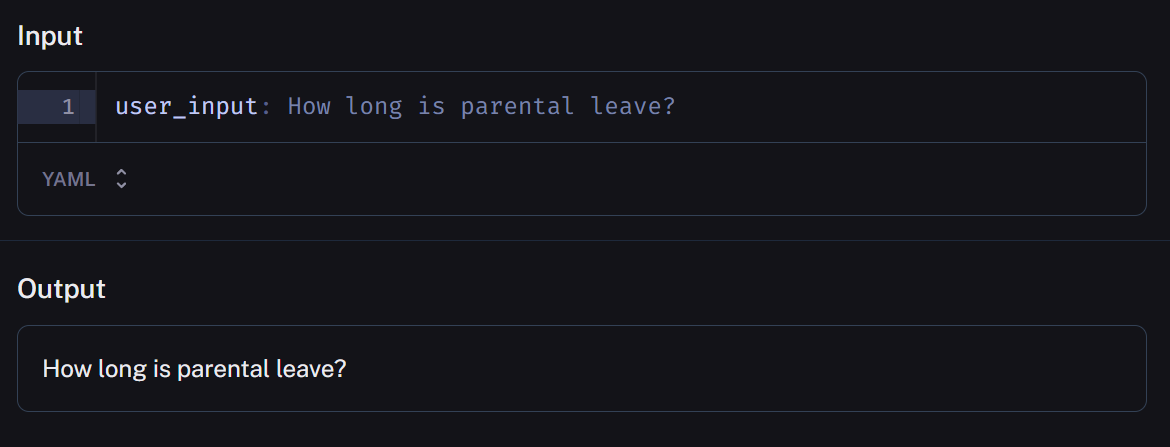Open the YAML format dropdown
1170x447 pixels.
pos(84,179)
